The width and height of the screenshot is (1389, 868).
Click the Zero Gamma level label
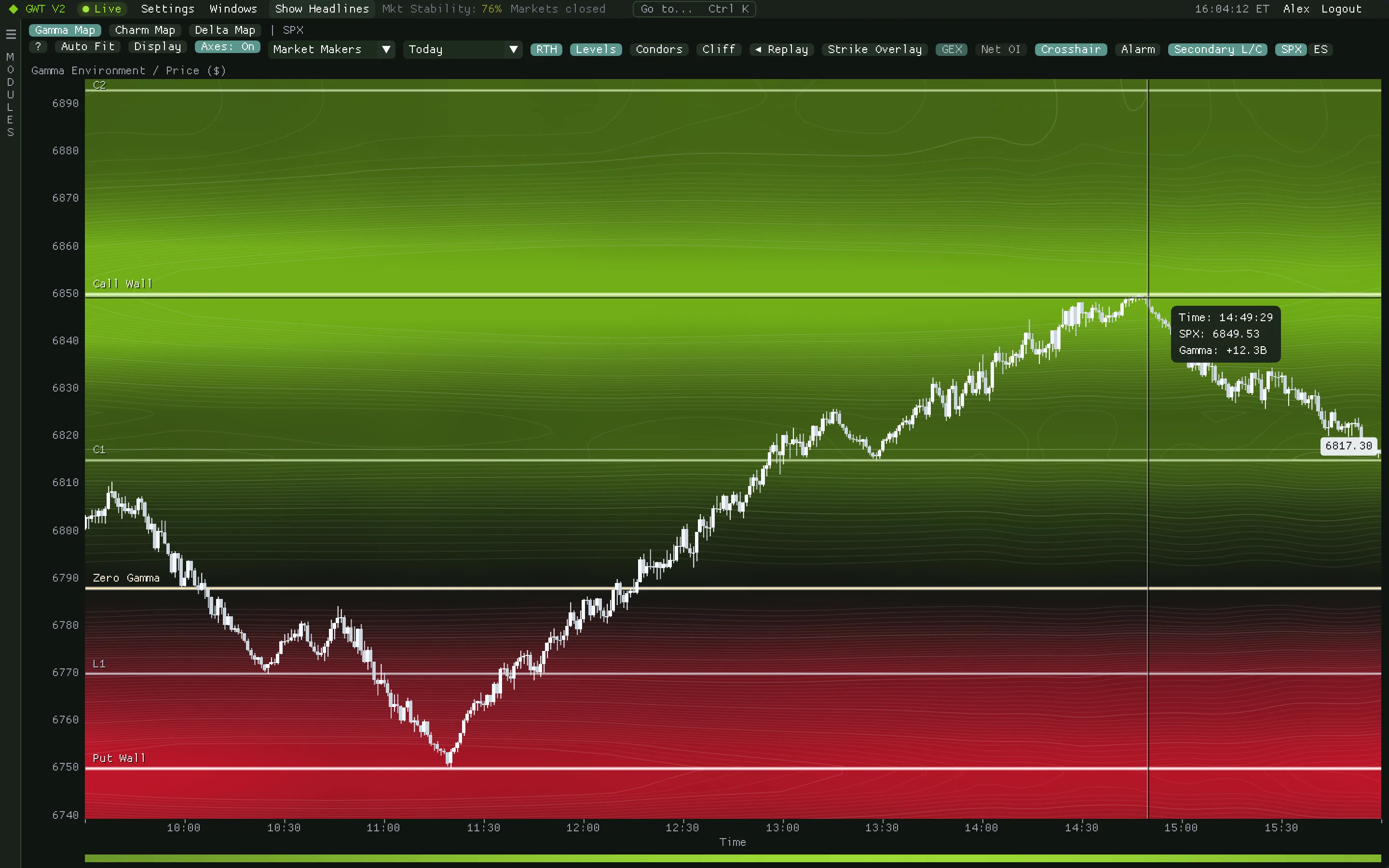[x=126, y=578]
